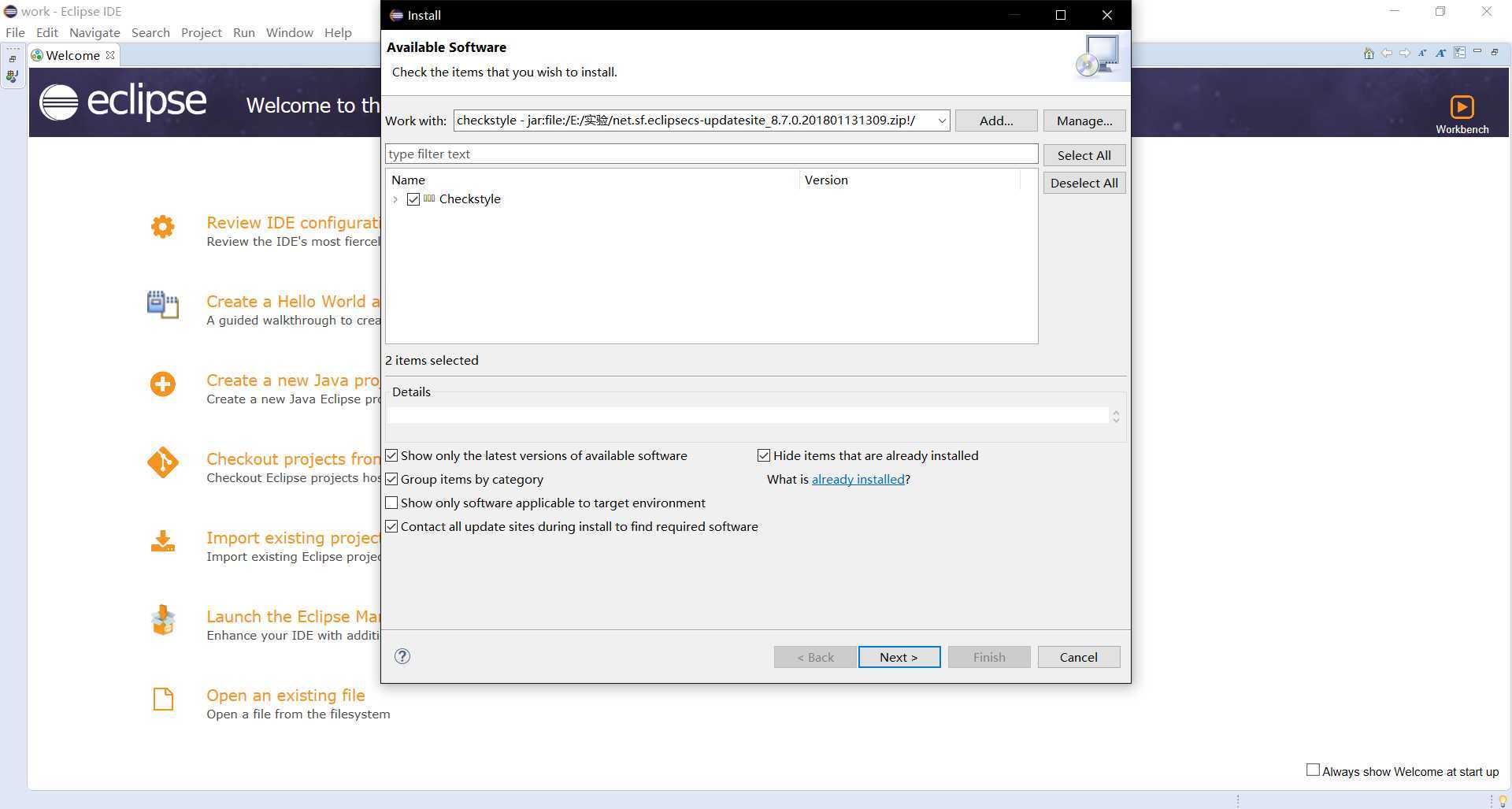Navigate forward in the Welcome view toolbar
1512x809 pixels.
[x=1404, y=54]
